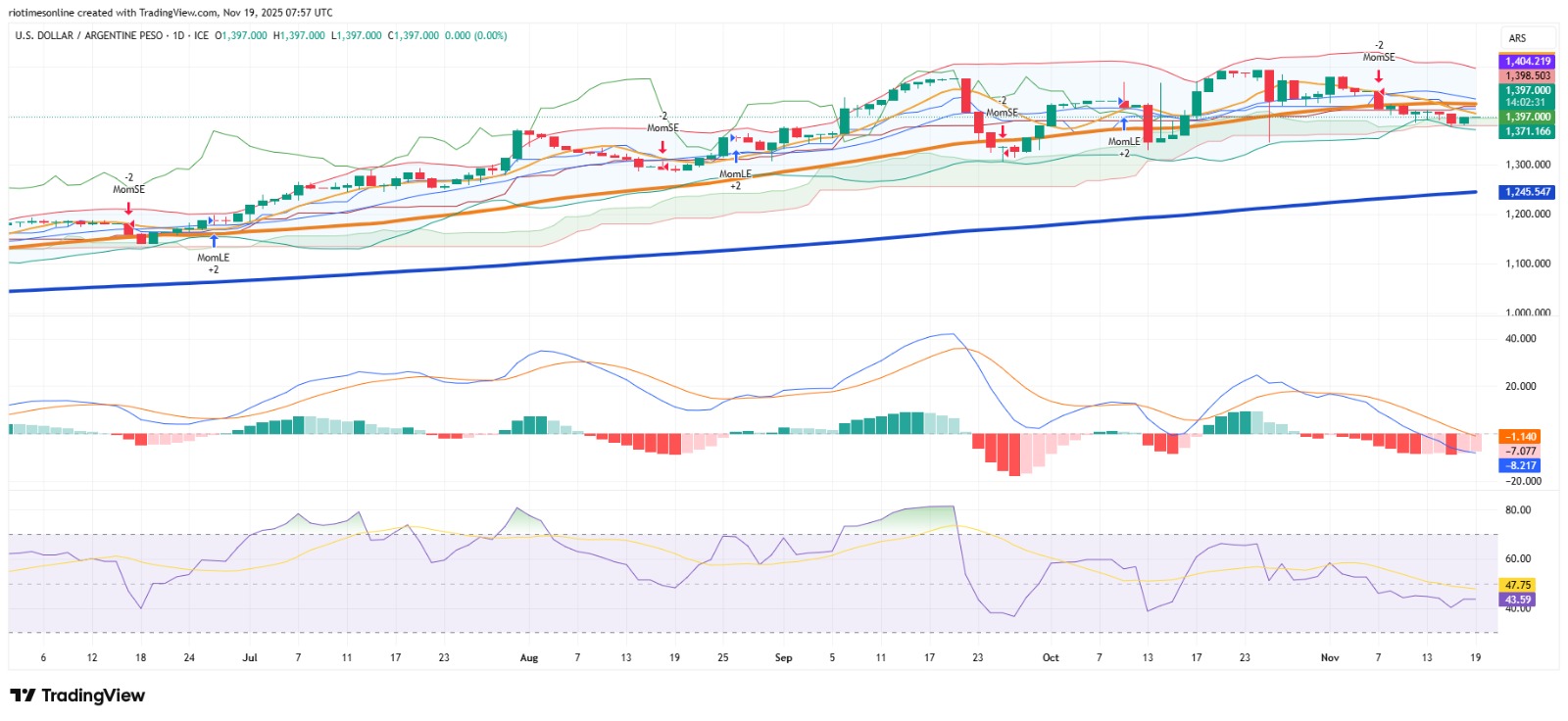Click the purple 1,404.219 price label
Viewport: 1568px width, 721px height.
(1528, 62)
